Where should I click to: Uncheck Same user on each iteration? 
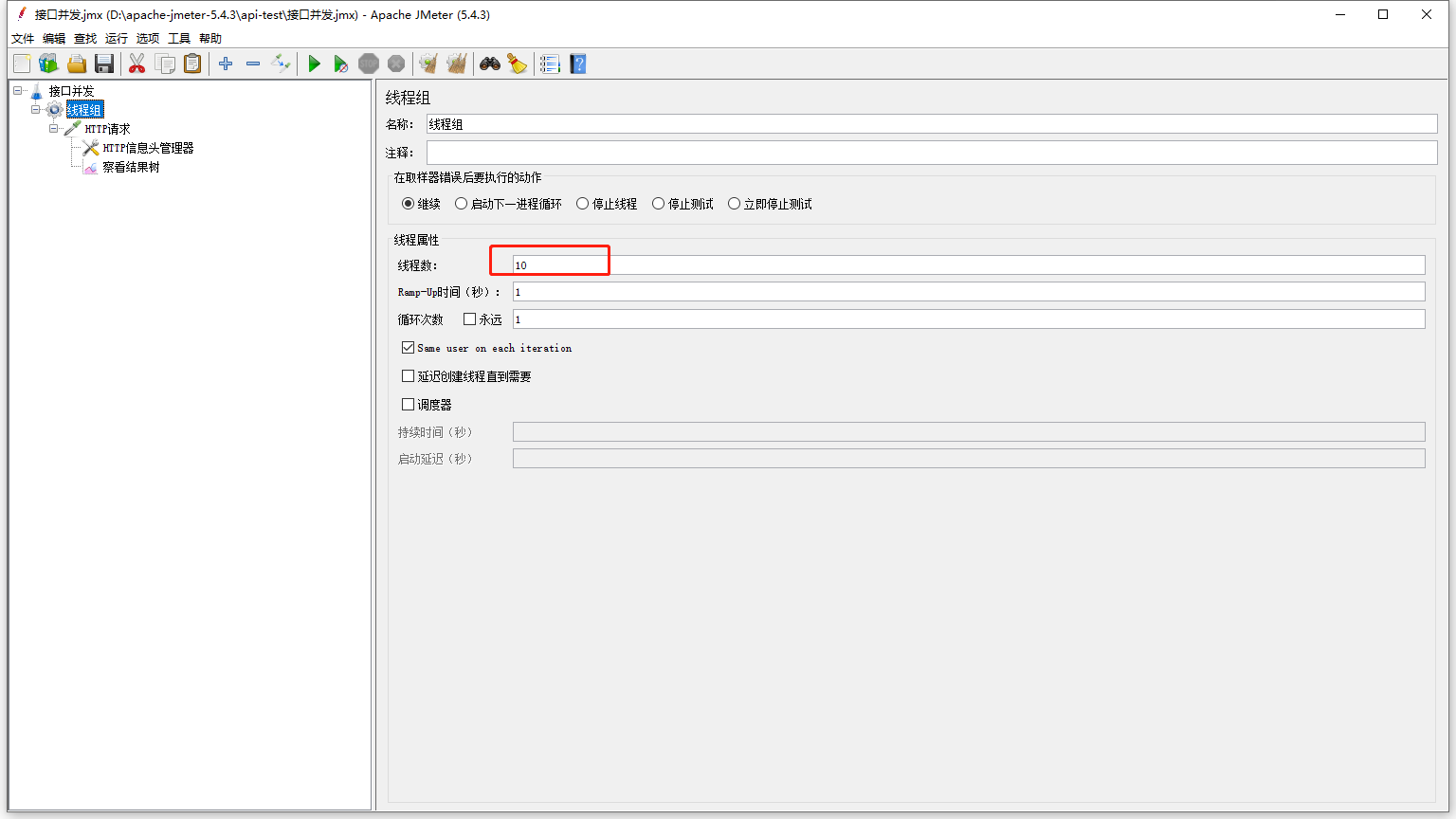(x=409, y=348)
